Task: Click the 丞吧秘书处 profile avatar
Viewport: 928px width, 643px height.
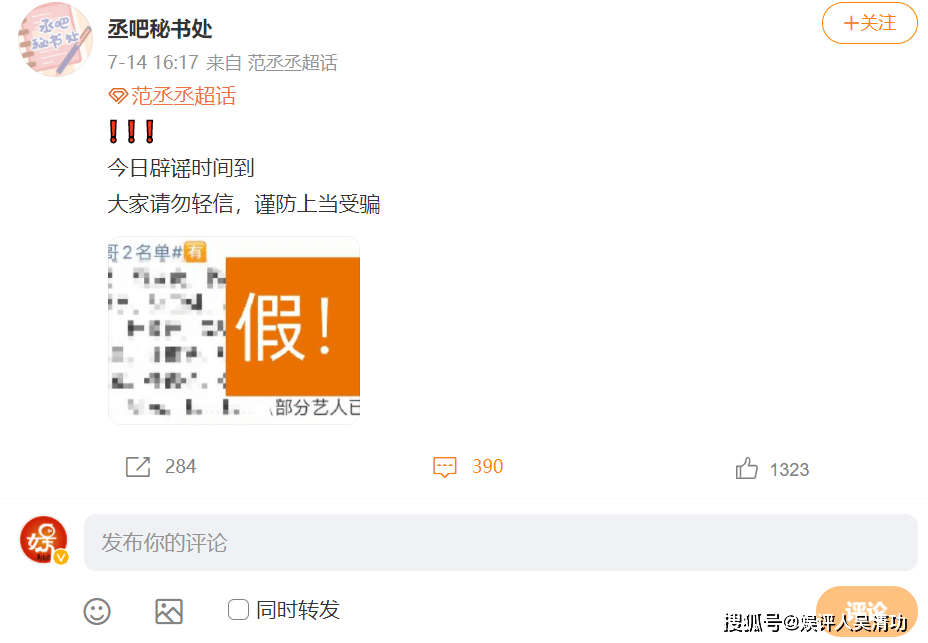Action: point(55,39)
